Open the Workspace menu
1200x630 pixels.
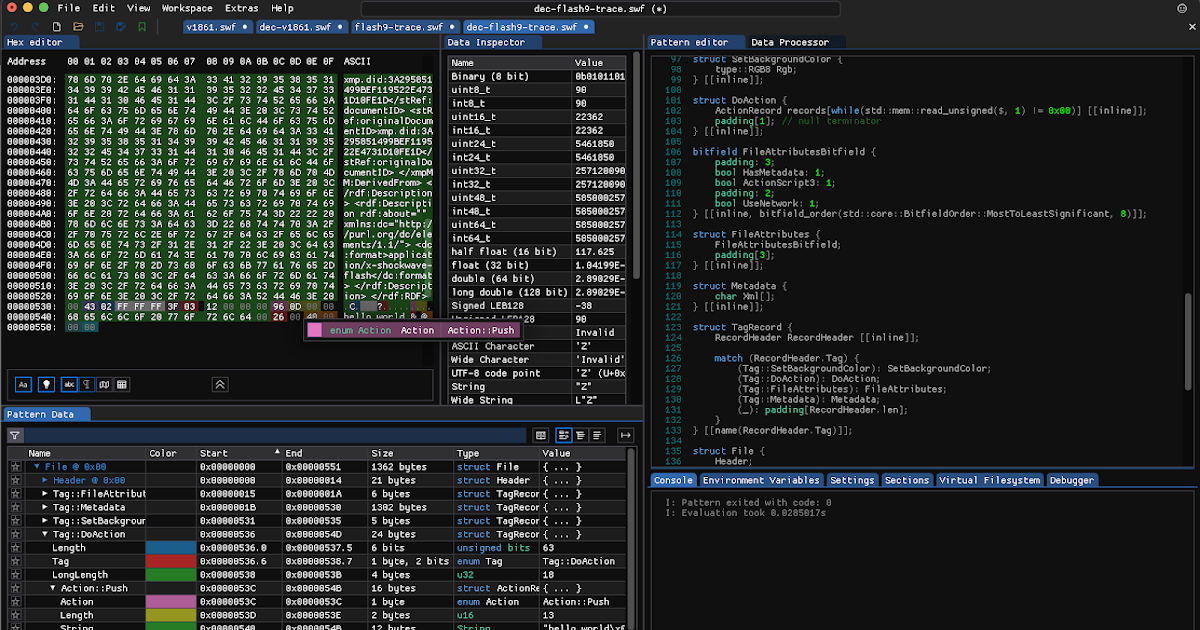187,8
